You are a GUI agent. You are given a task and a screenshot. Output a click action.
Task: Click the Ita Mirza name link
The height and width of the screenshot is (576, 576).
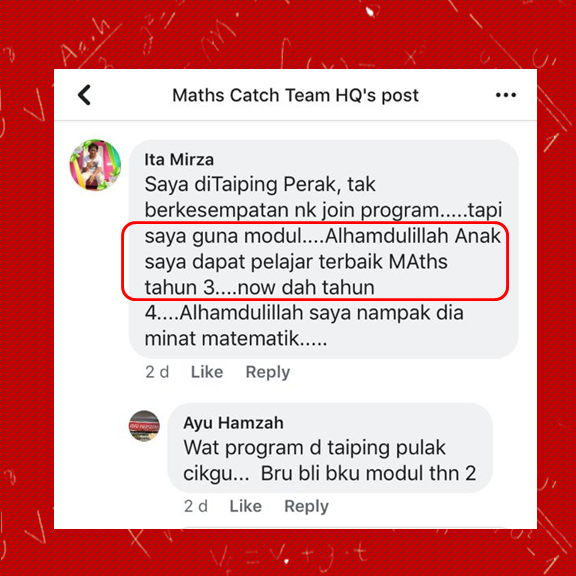(x=179, y=160)
